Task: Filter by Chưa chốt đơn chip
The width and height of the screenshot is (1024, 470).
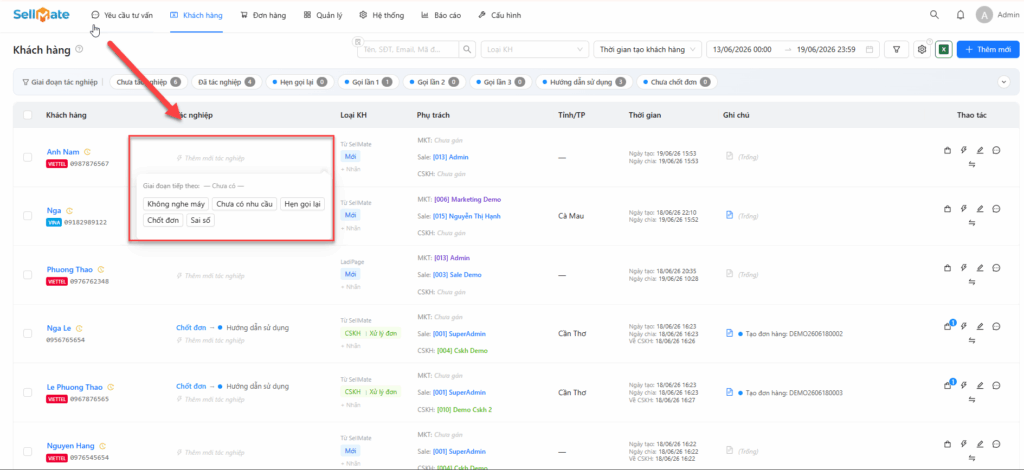Action: (676, 82)
